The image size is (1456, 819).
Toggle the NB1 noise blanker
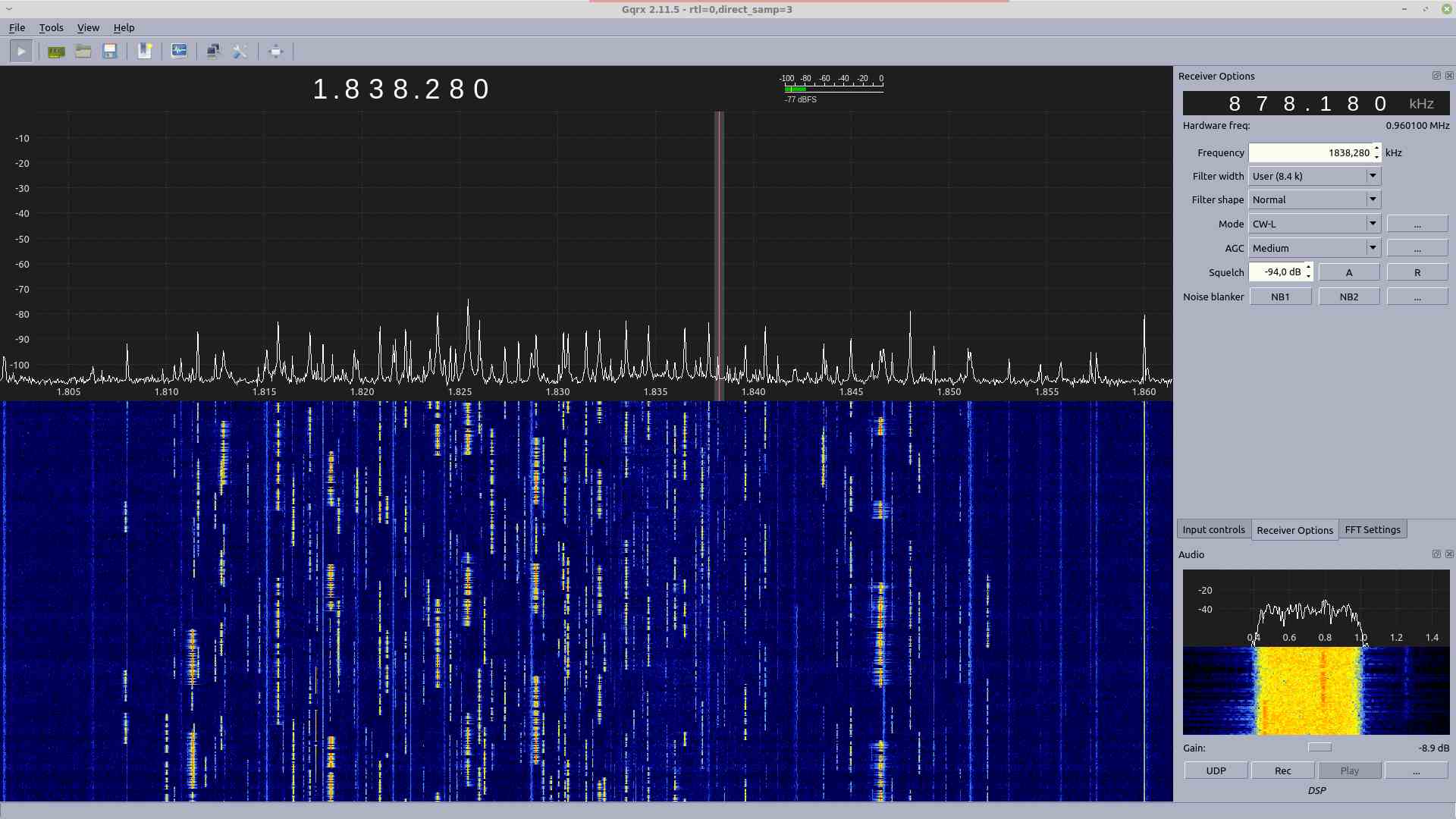click(1280, 297)
